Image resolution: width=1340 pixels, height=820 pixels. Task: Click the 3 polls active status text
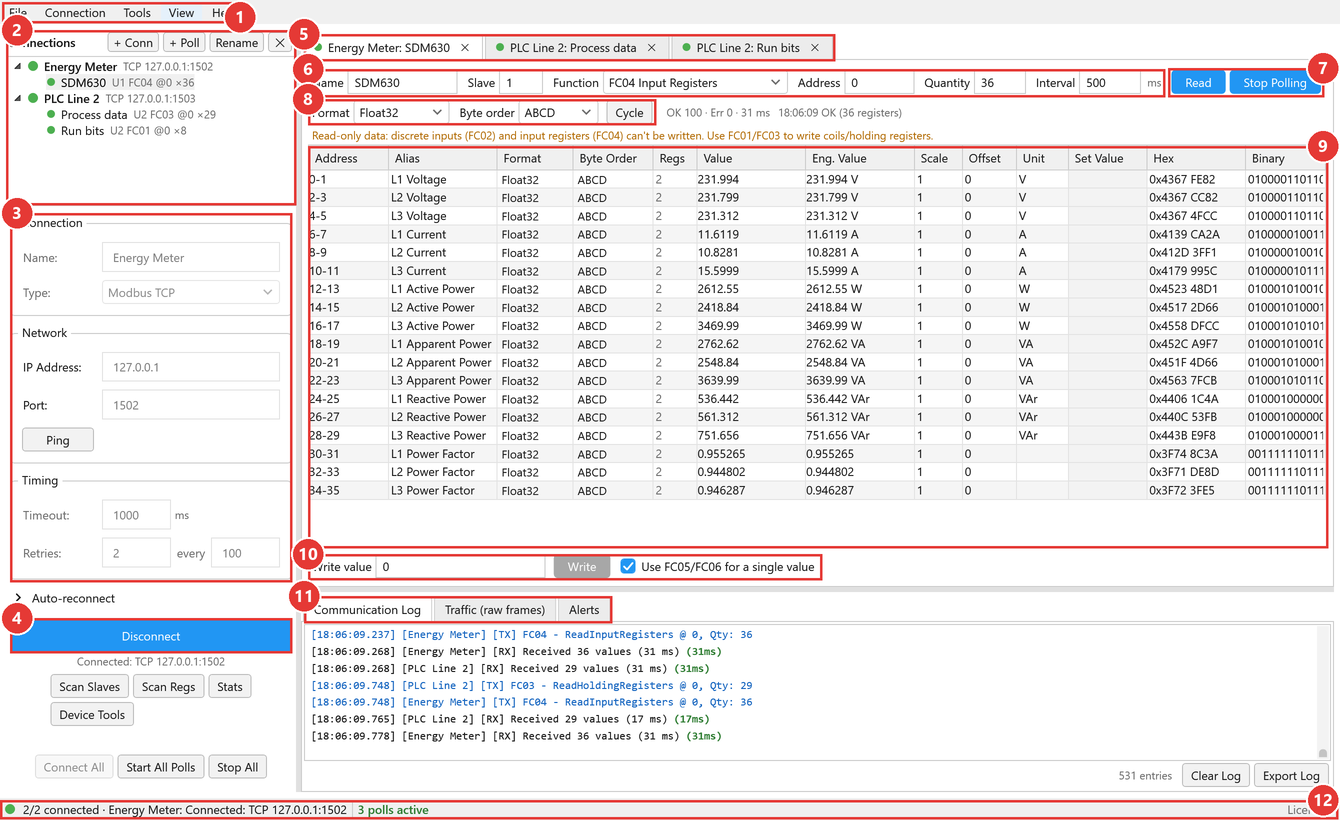(393, 810)
